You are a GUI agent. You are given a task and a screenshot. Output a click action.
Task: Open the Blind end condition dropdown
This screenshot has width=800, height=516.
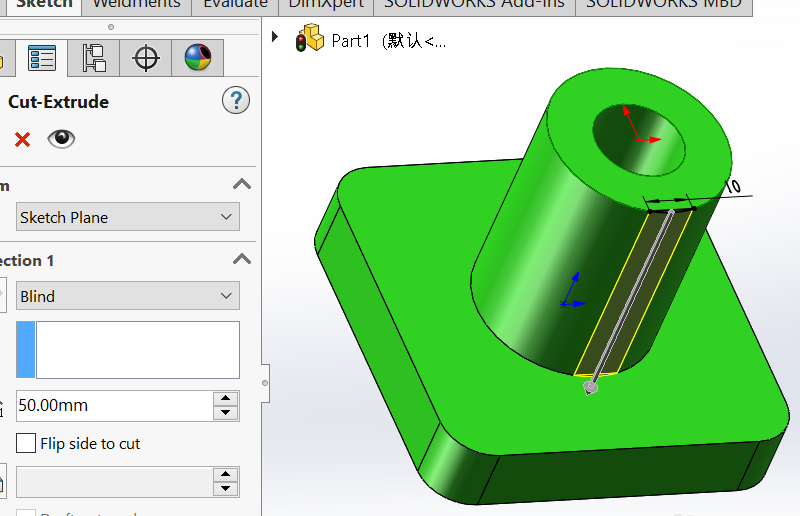[x=128, y=296]
